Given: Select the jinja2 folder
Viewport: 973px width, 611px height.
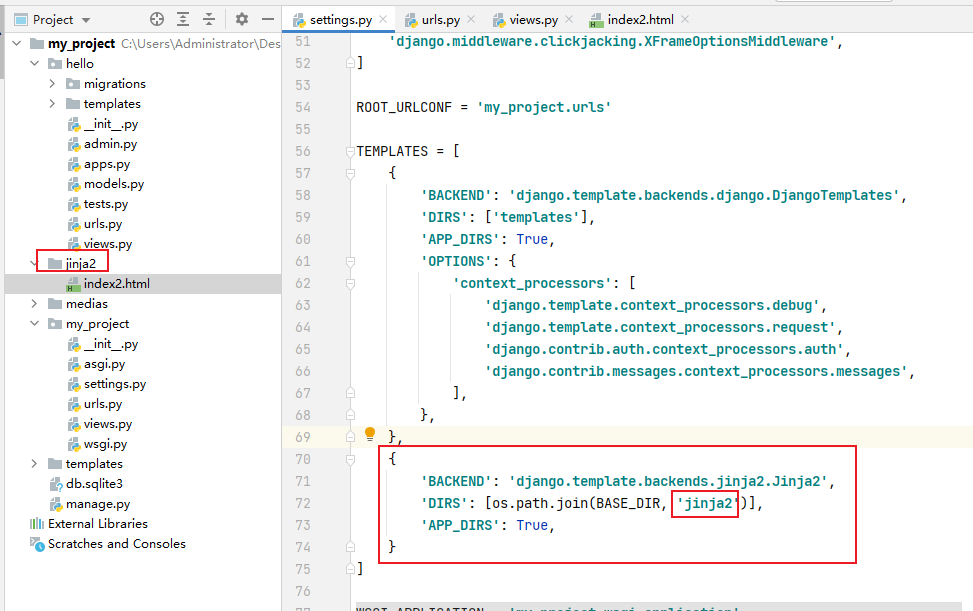Looking at the screenshot, I should pyautogui.click(x=81, y=264).
